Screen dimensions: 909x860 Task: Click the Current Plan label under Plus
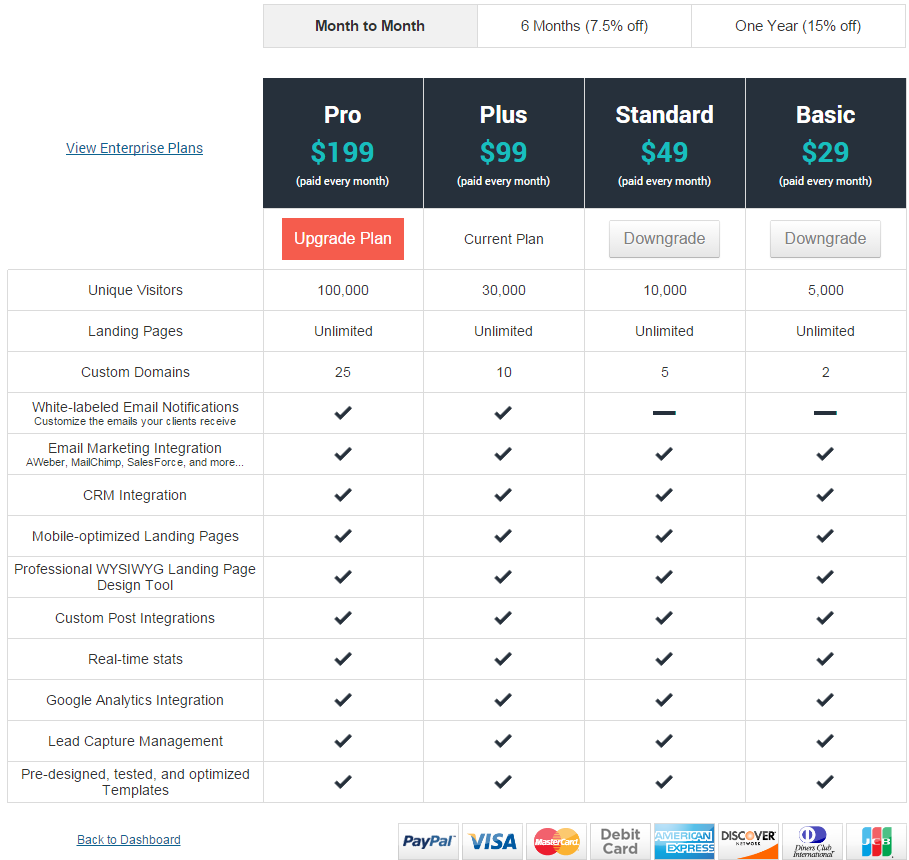(503, 238)
